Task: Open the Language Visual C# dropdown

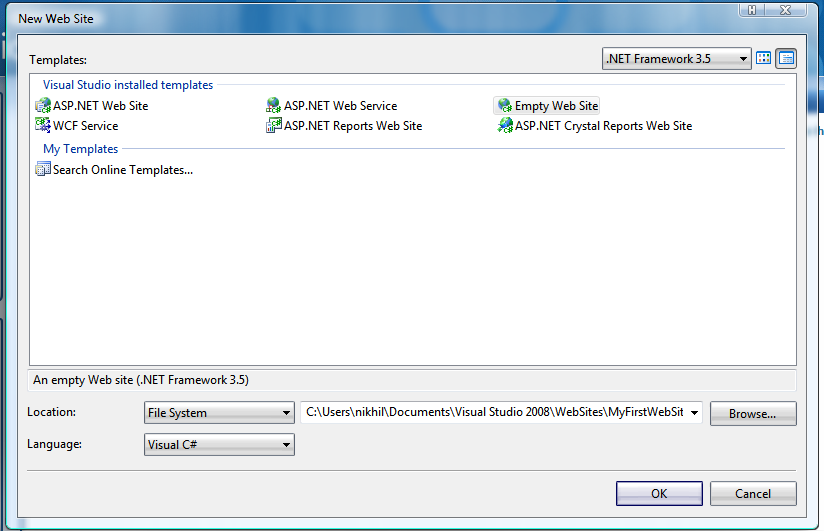Action: [219, 445]
